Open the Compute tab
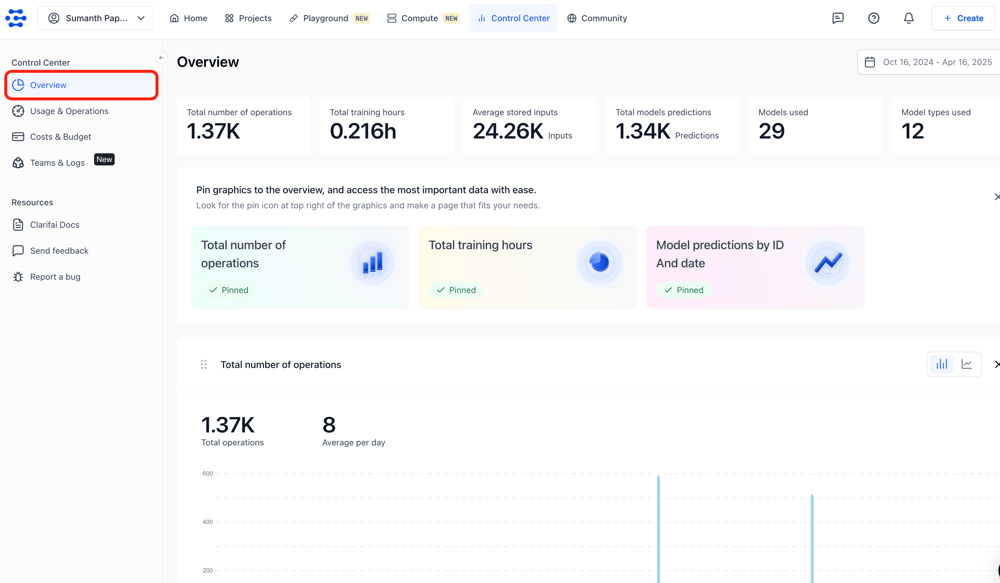Screen dimensions: 1000x583 [x=422, y=18]
